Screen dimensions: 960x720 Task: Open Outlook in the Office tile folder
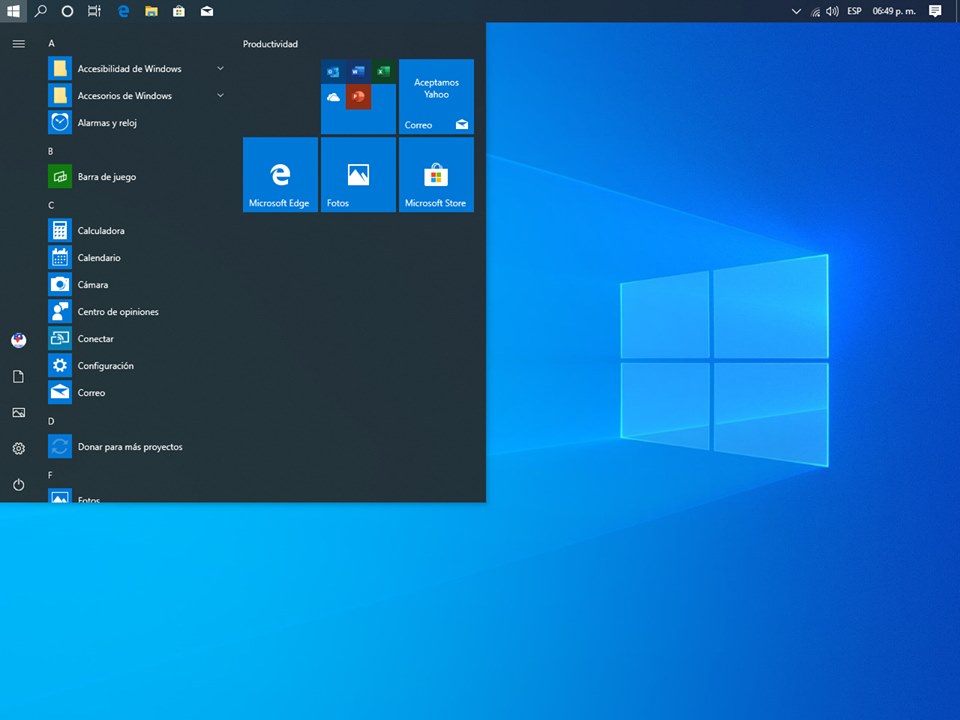pos(333,72)
